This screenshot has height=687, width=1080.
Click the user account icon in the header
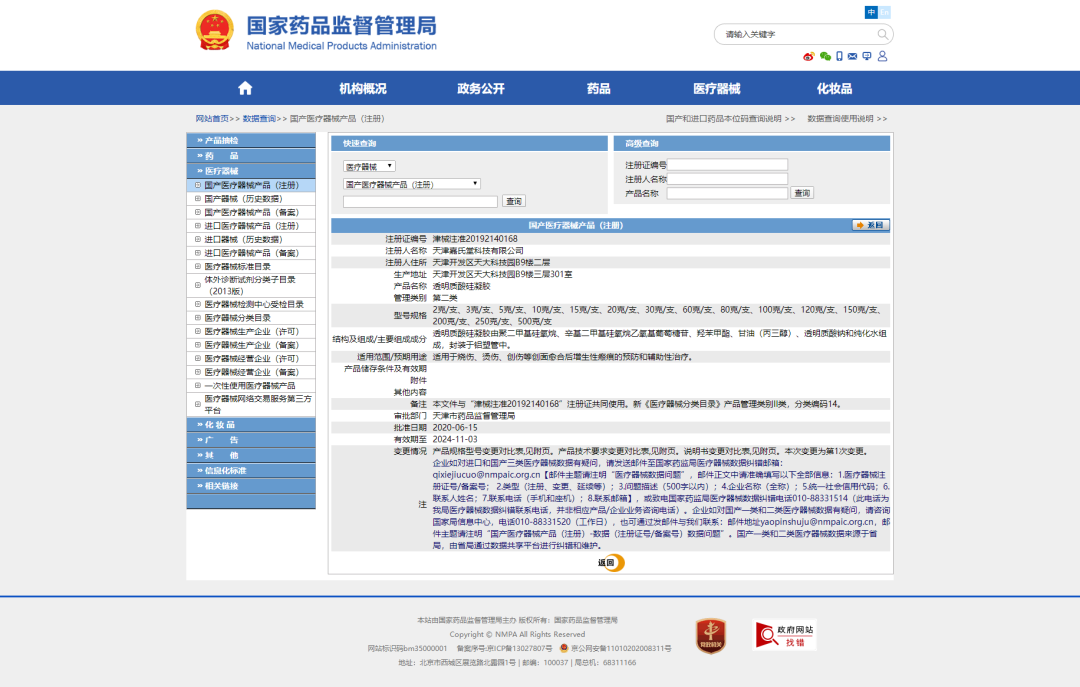coord(882,57)
